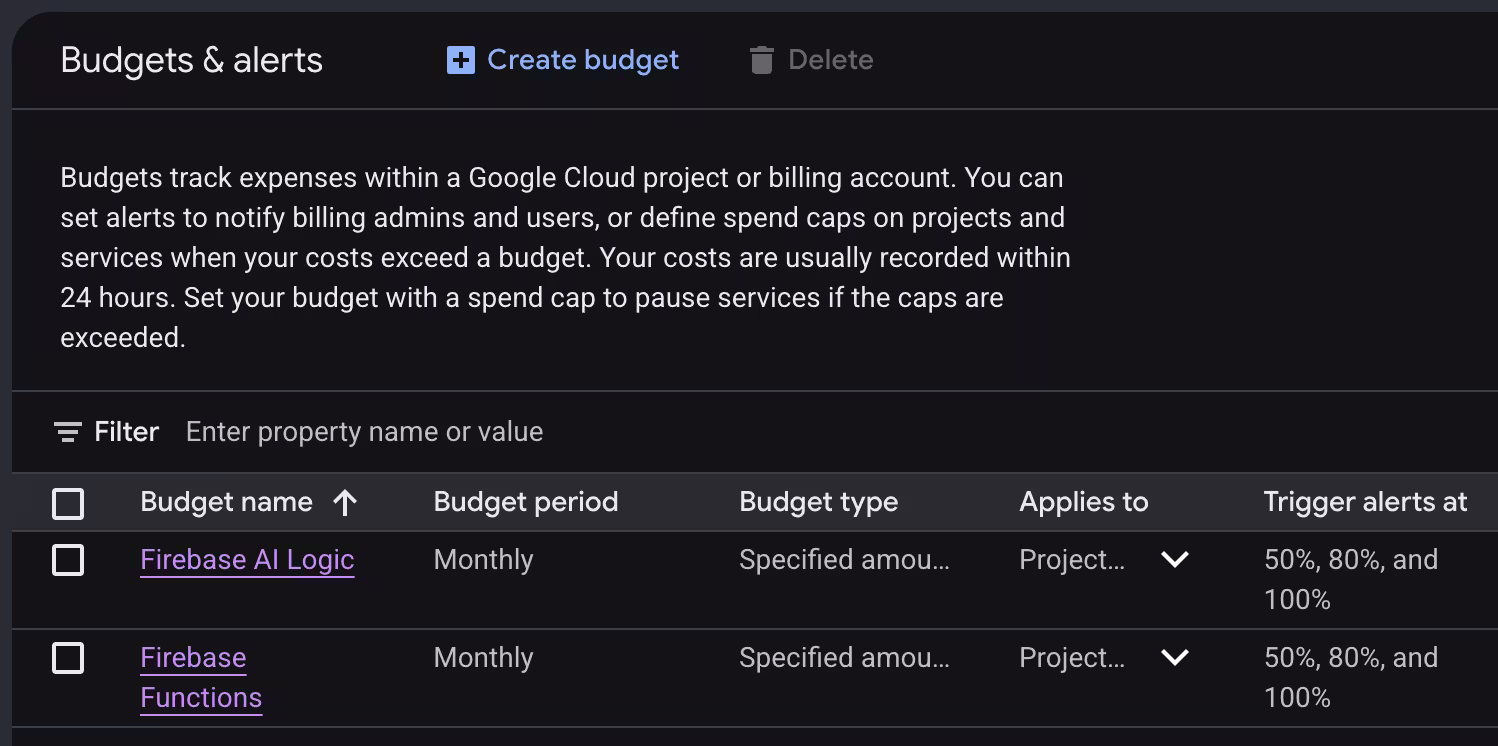Click Specified amount in Firebase Functions row

point(844,658)
